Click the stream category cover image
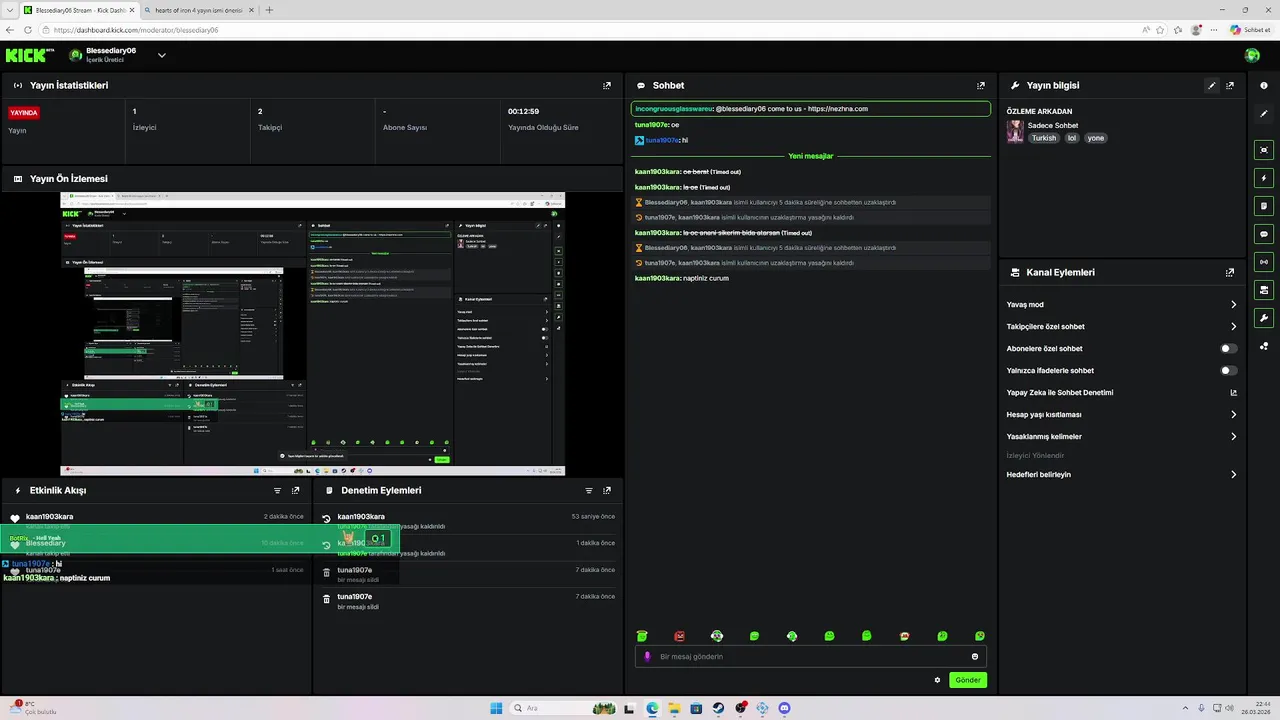 point(1015,131)
